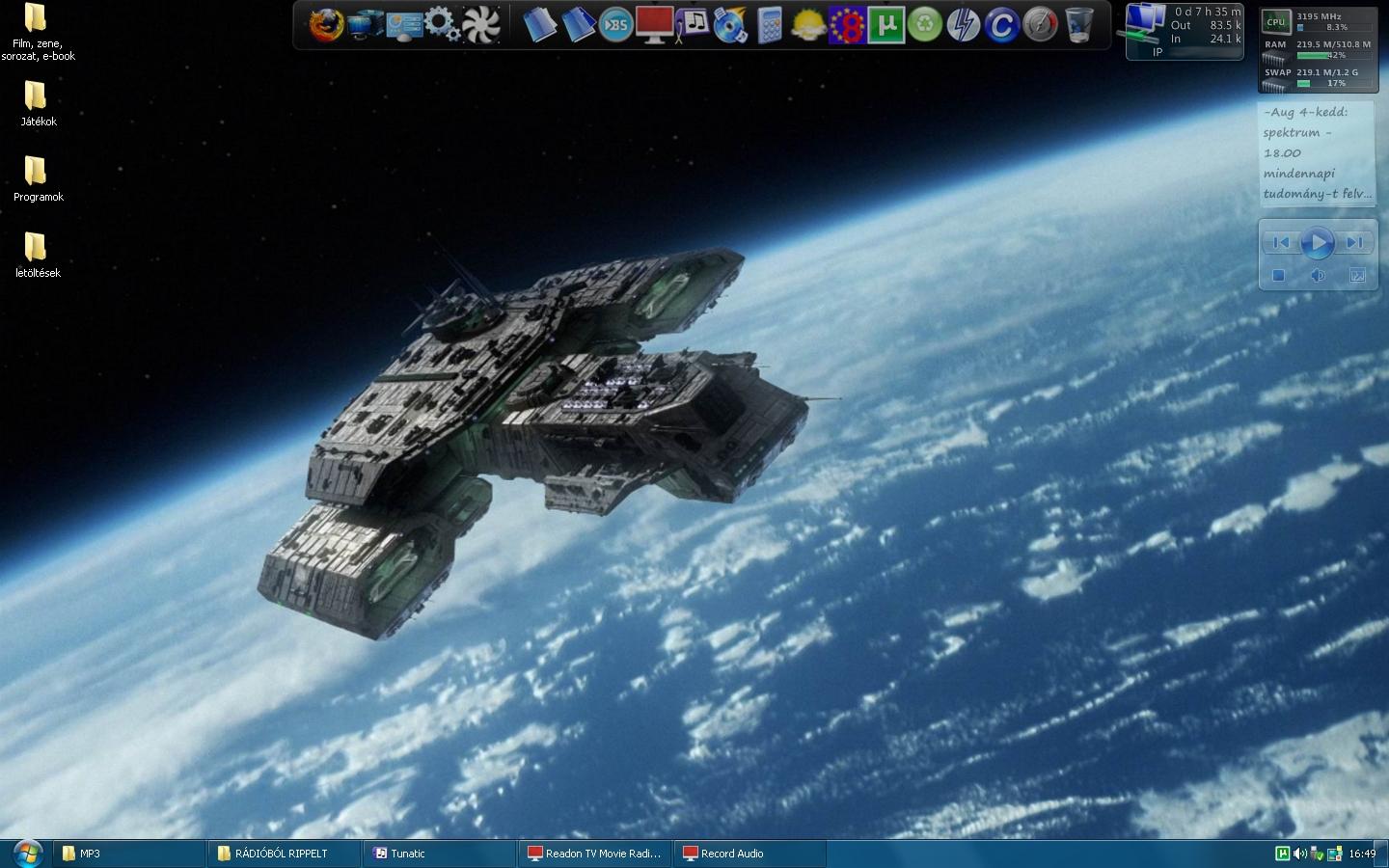The height and width of the screenshot is (868, 1389).
Task: Open the Játékok desktop folder
Action: click(37, 103)
